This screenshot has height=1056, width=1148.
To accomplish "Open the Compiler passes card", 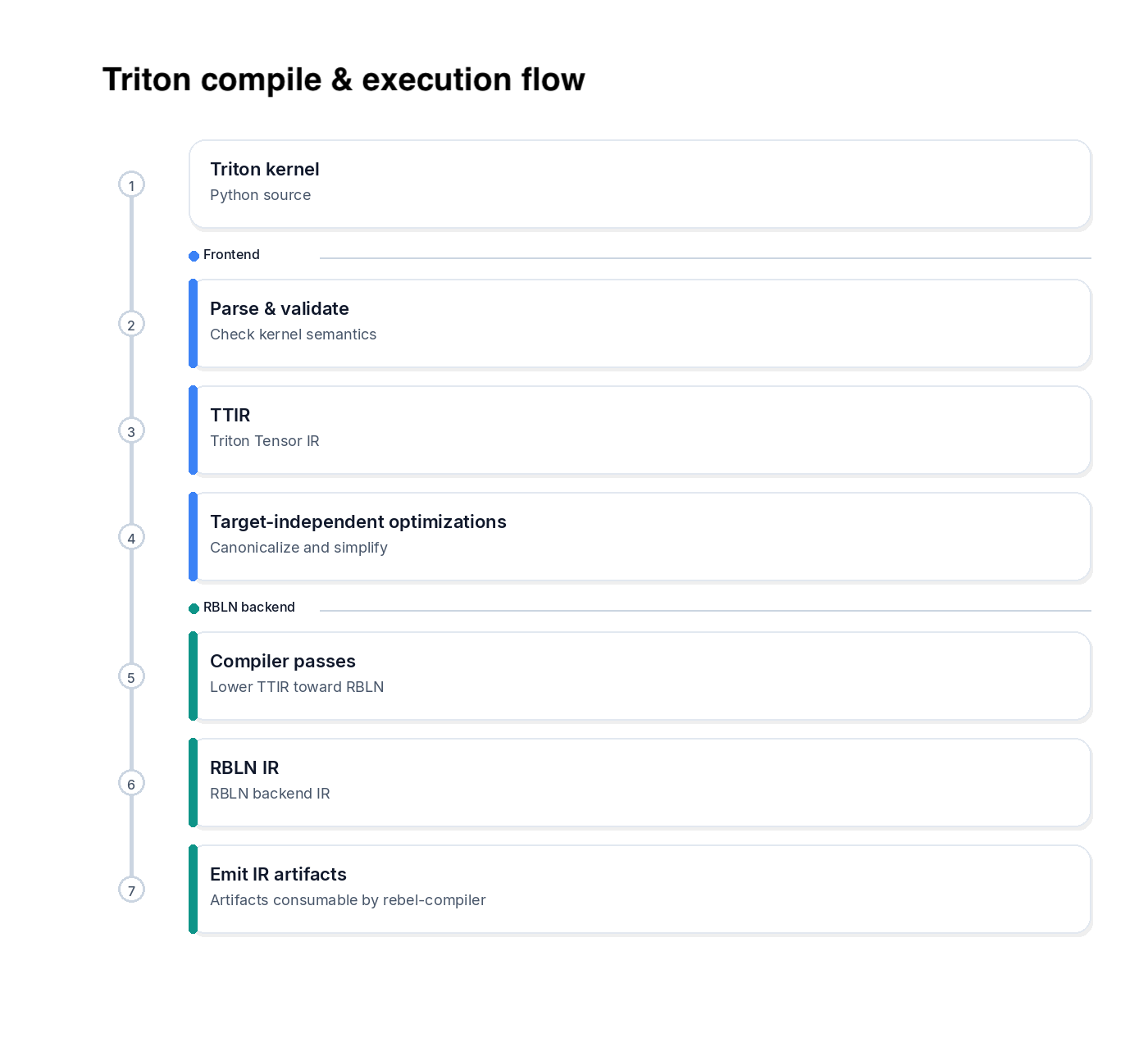I will (x=640, y=676).
